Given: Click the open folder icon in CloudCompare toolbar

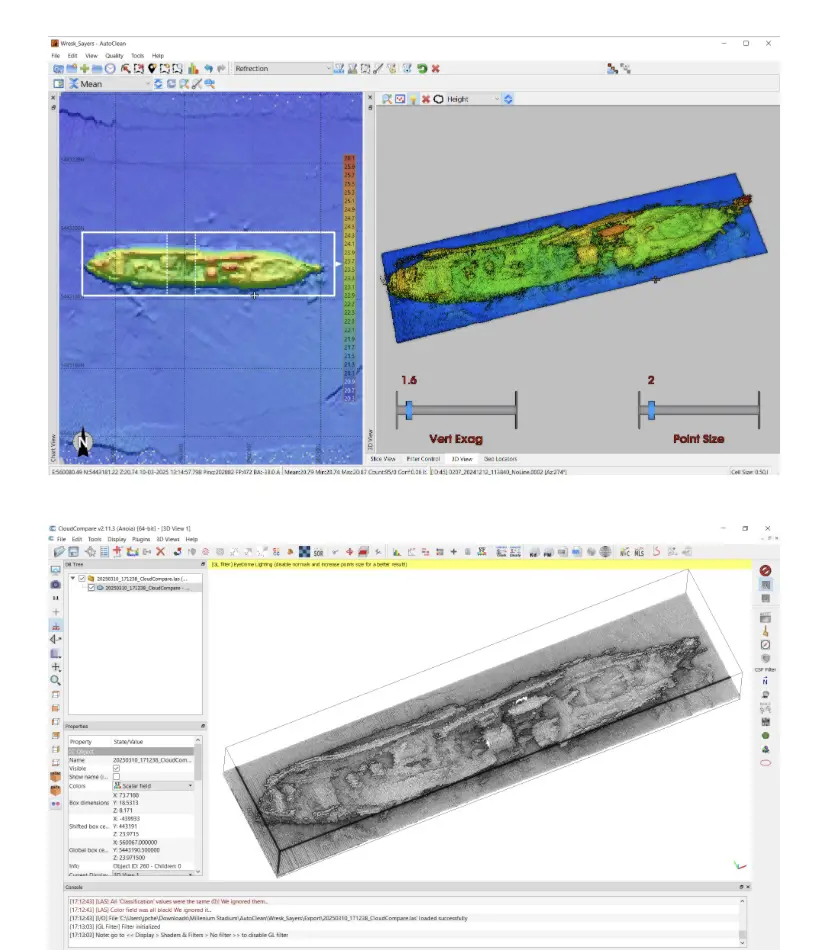Looking at the screenshot, I should coord(60,551).
